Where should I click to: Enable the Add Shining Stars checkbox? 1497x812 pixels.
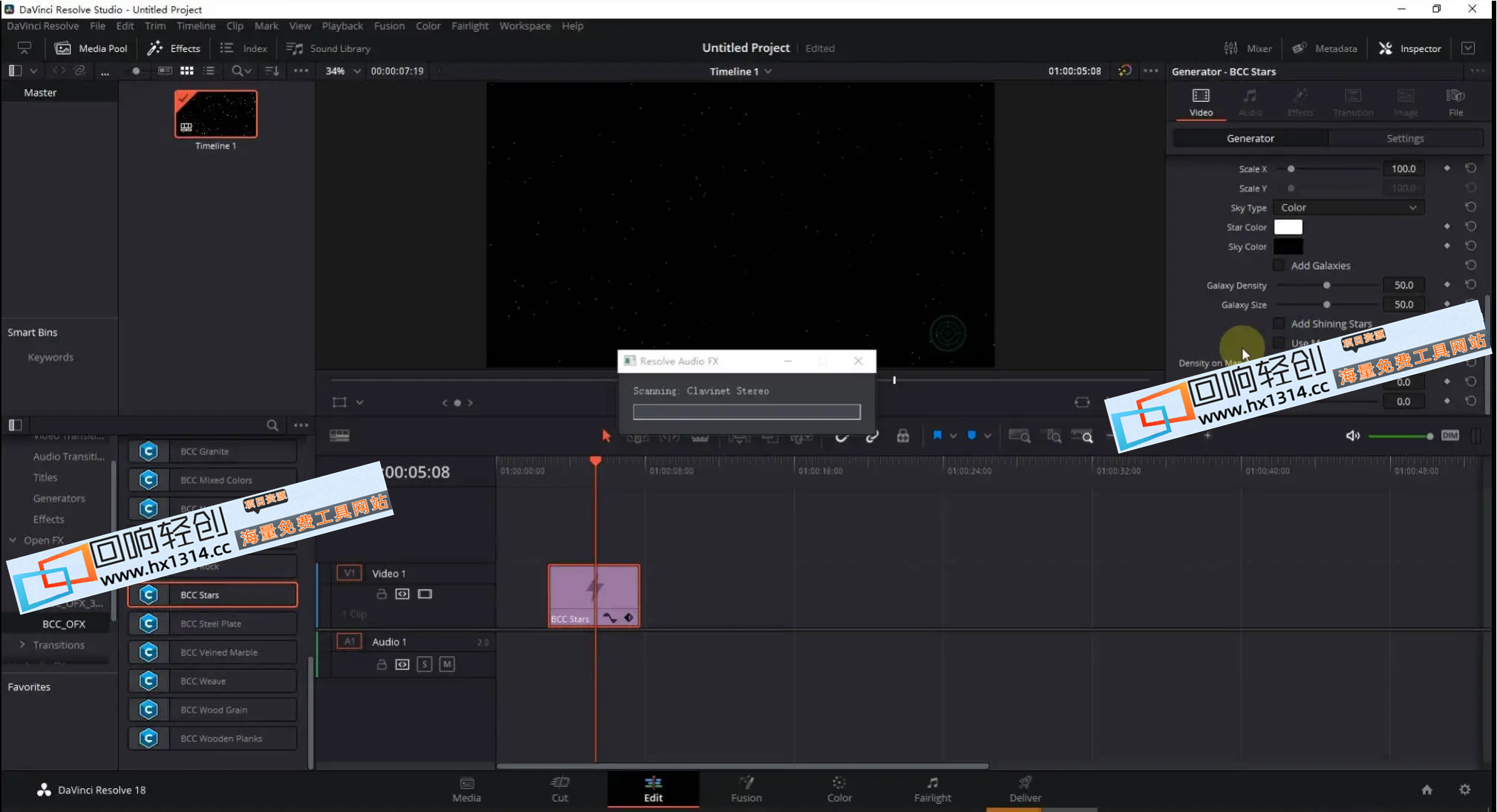[1279, 323]
